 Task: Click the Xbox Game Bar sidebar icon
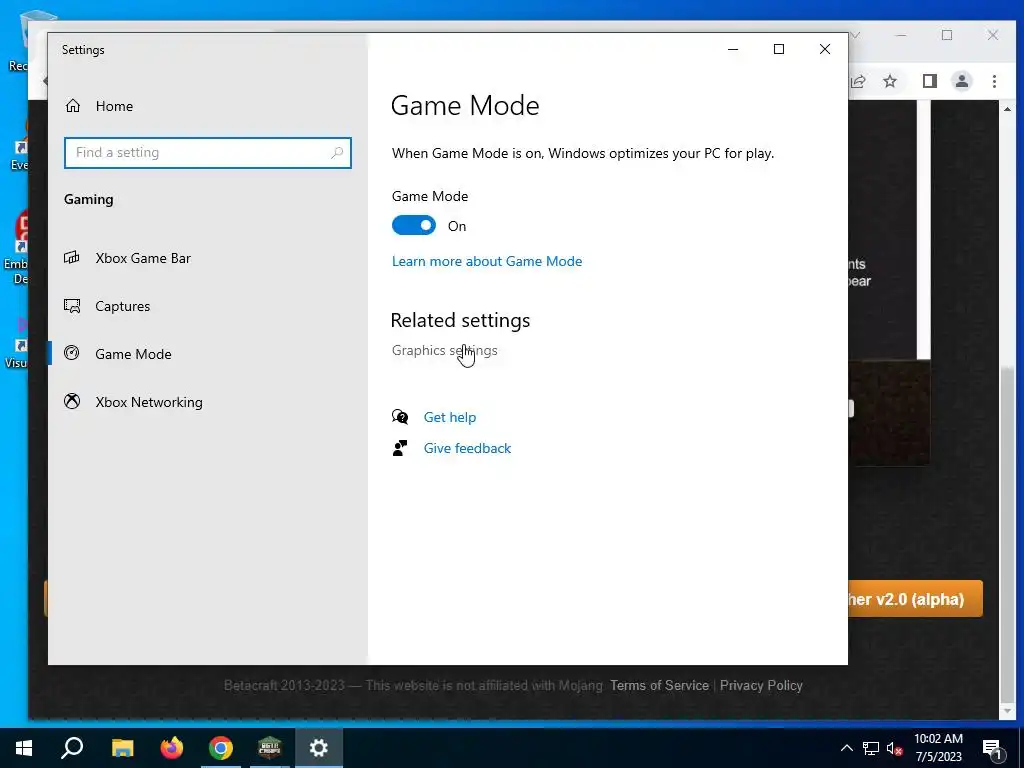pos(72,257)
